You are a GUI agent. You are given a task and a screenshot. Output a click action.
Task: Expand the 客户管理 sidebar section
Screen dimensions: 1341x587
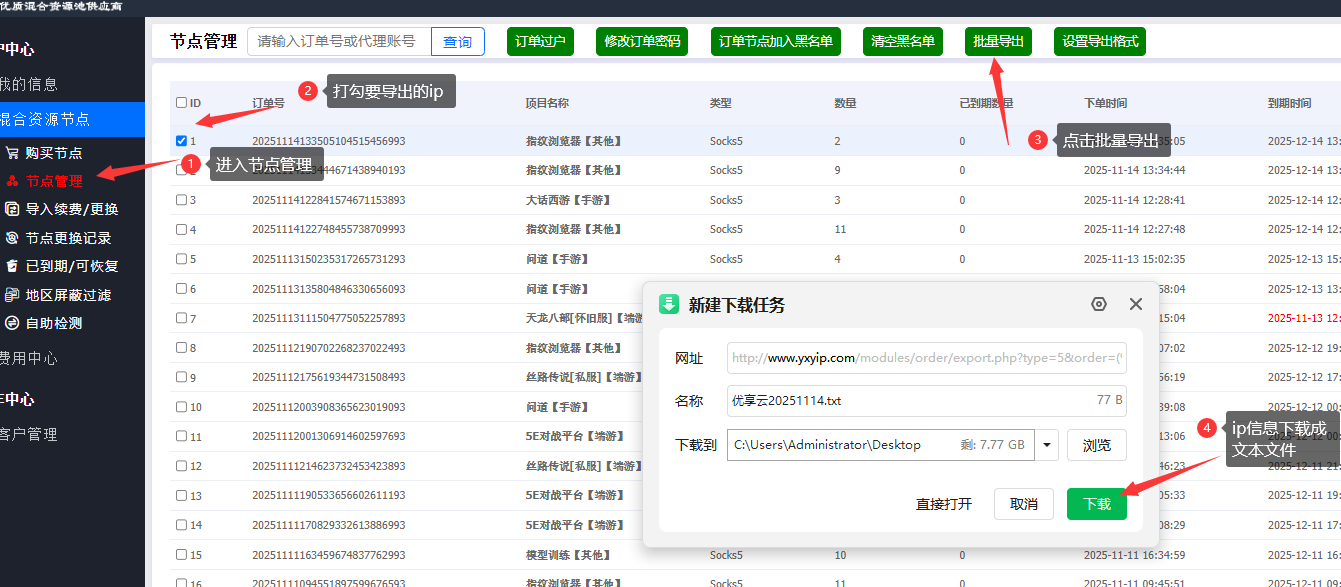pyautogui.click(x=28, y=434)
